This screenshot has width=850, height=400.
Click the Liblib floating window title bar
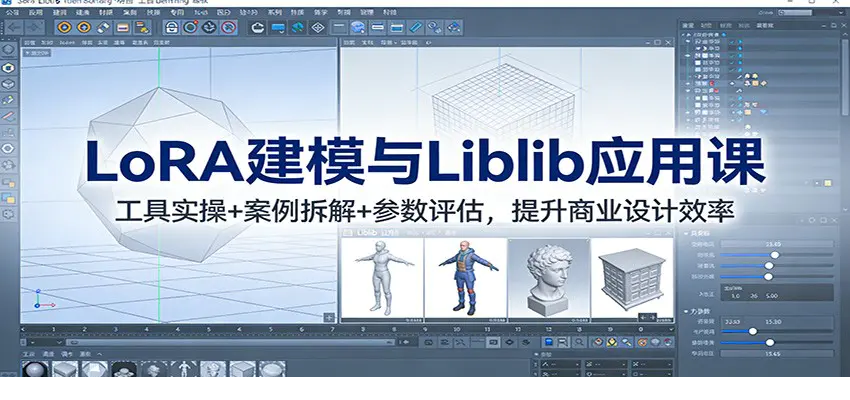point(507,233)
